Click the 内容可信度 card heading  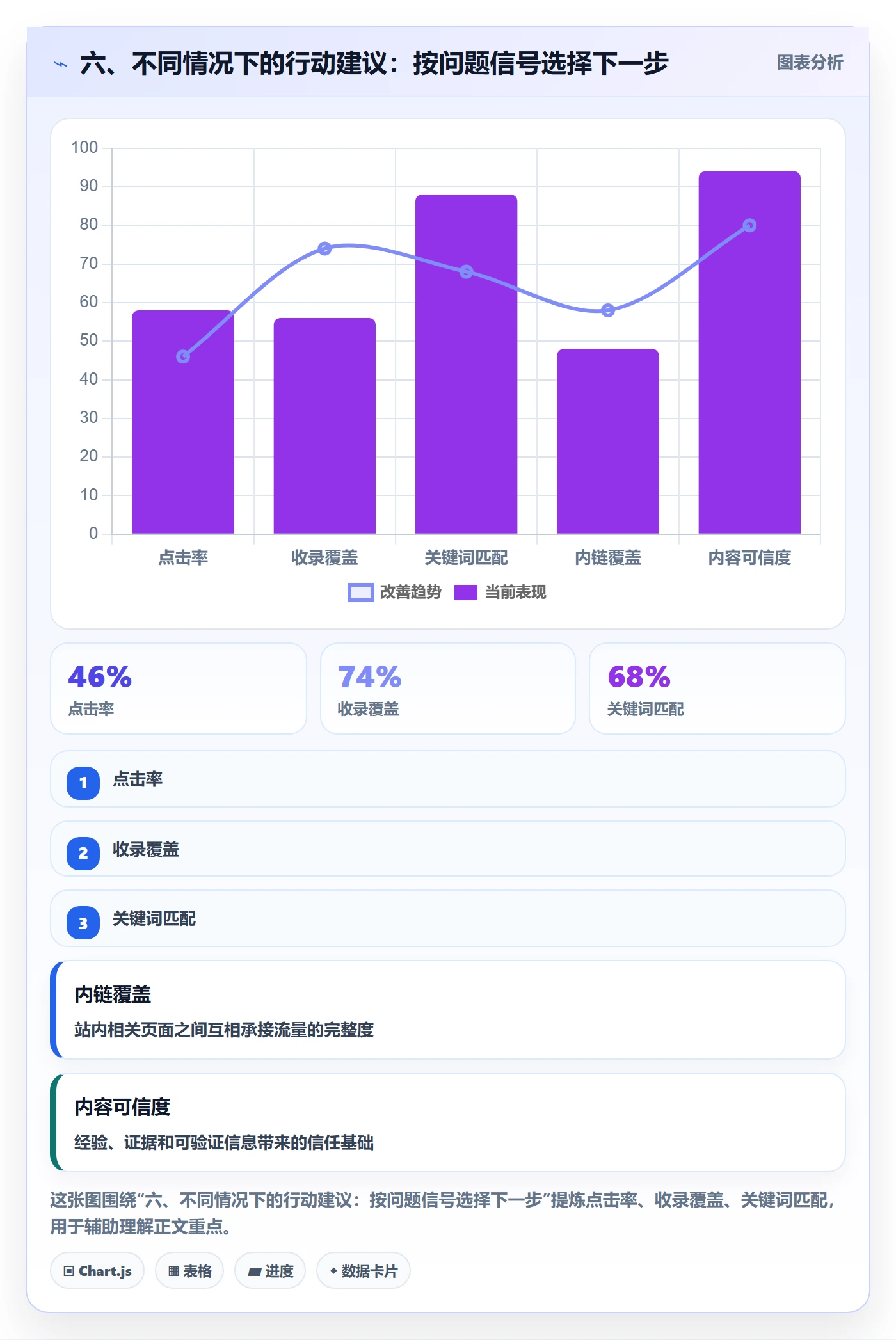click(x=122, y=1107)
